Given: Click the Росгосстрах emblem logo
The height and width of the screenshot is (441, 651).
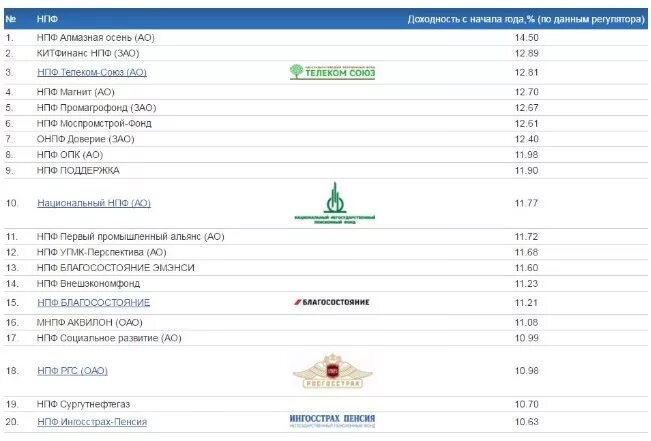Looking at the screenshot, I should coord(333,371).
